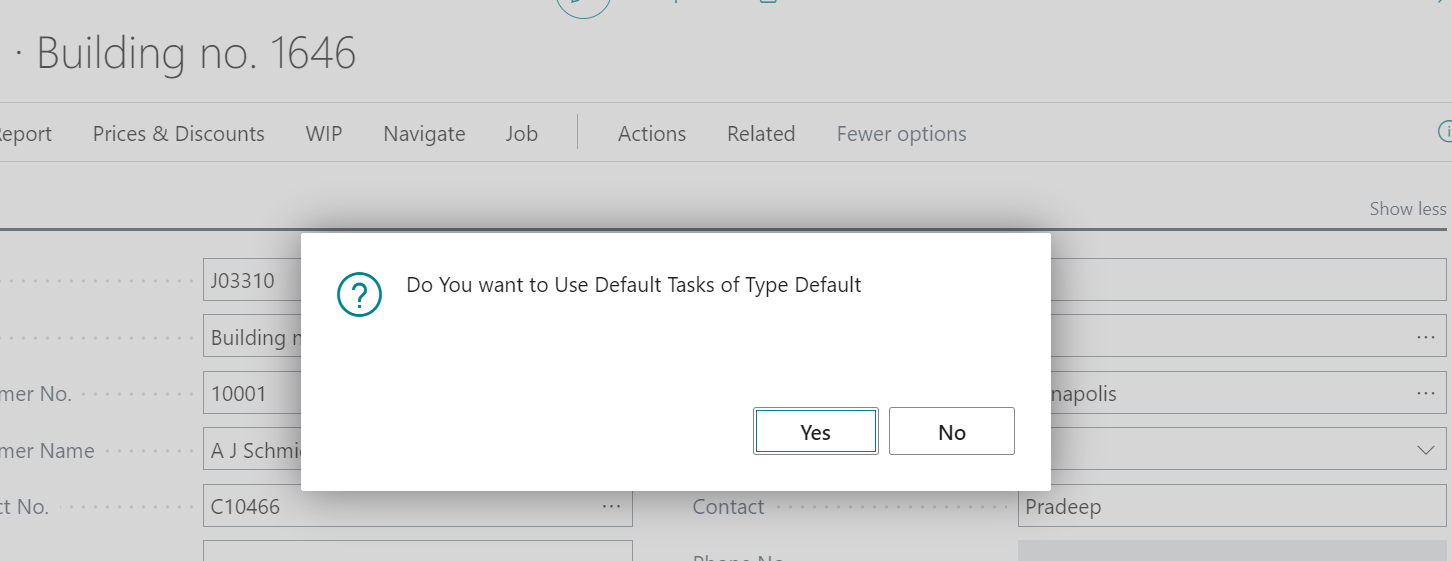1452x561 pixels.
Task: Open the Report menu
Action: (x=26, y=134)
